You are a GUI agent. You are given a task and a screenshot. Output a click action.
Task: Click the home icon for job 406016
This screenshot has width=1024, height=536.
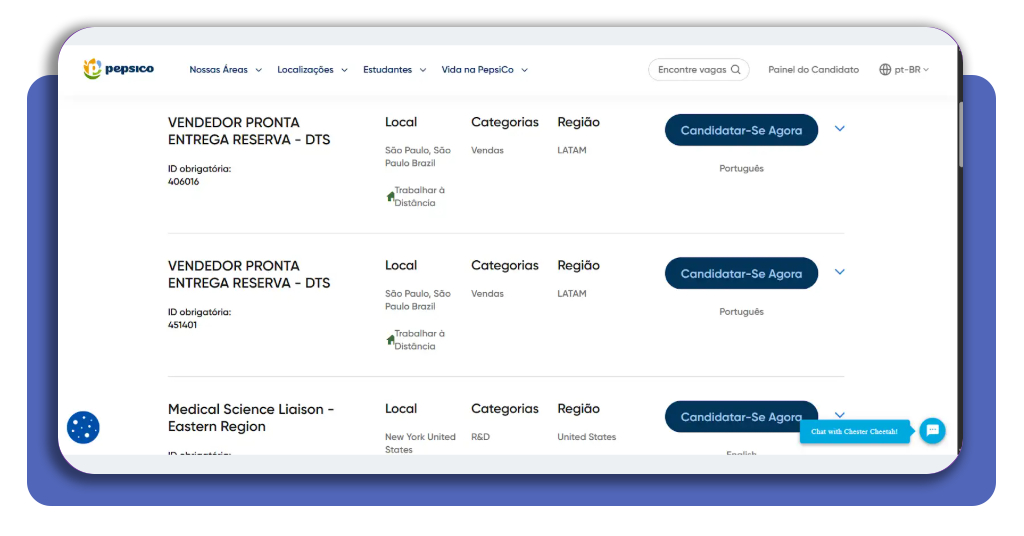(390, 197)
